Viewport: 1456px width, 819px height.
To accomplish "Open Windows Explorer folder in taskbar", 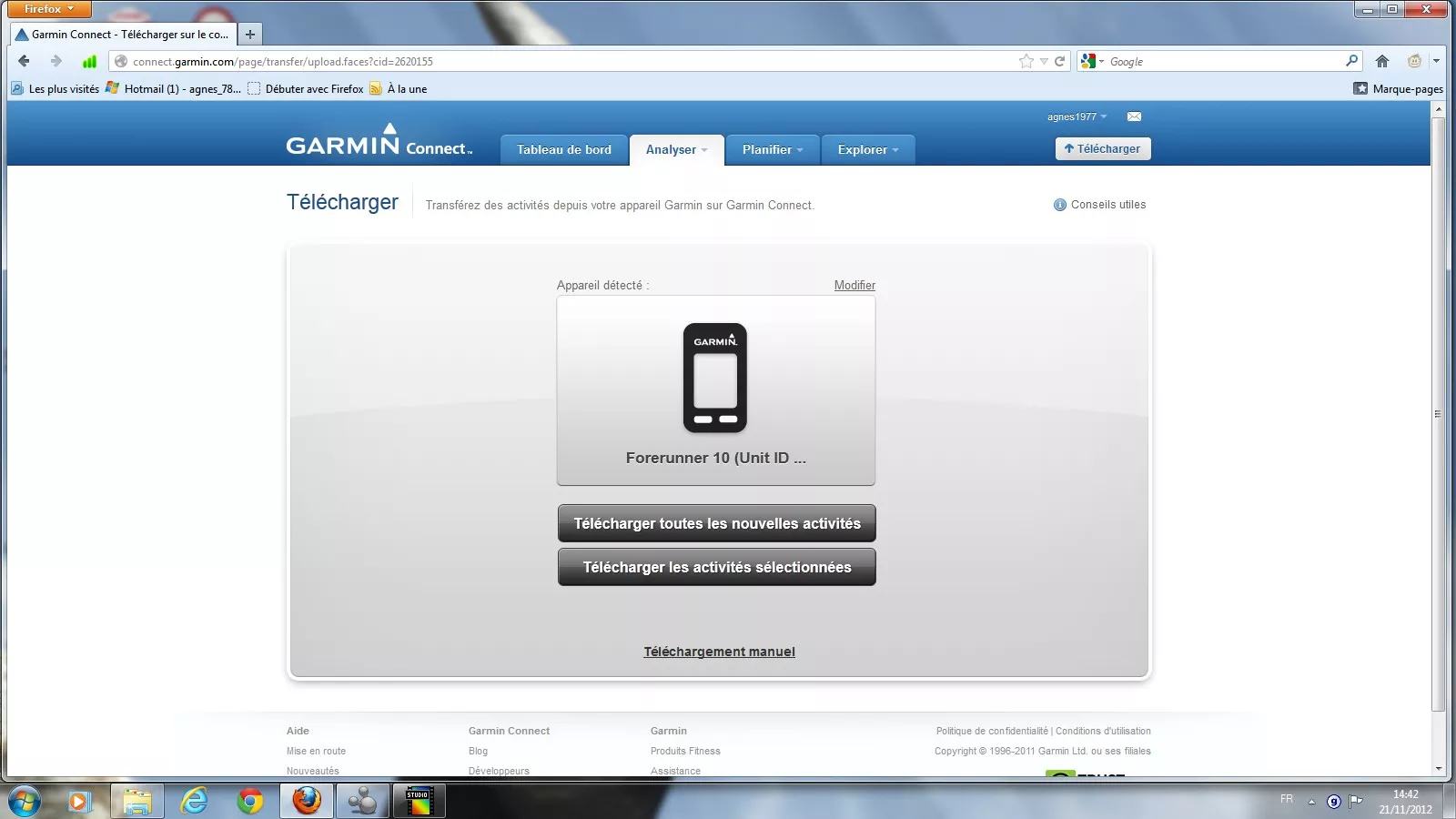I will click(137, 801).
